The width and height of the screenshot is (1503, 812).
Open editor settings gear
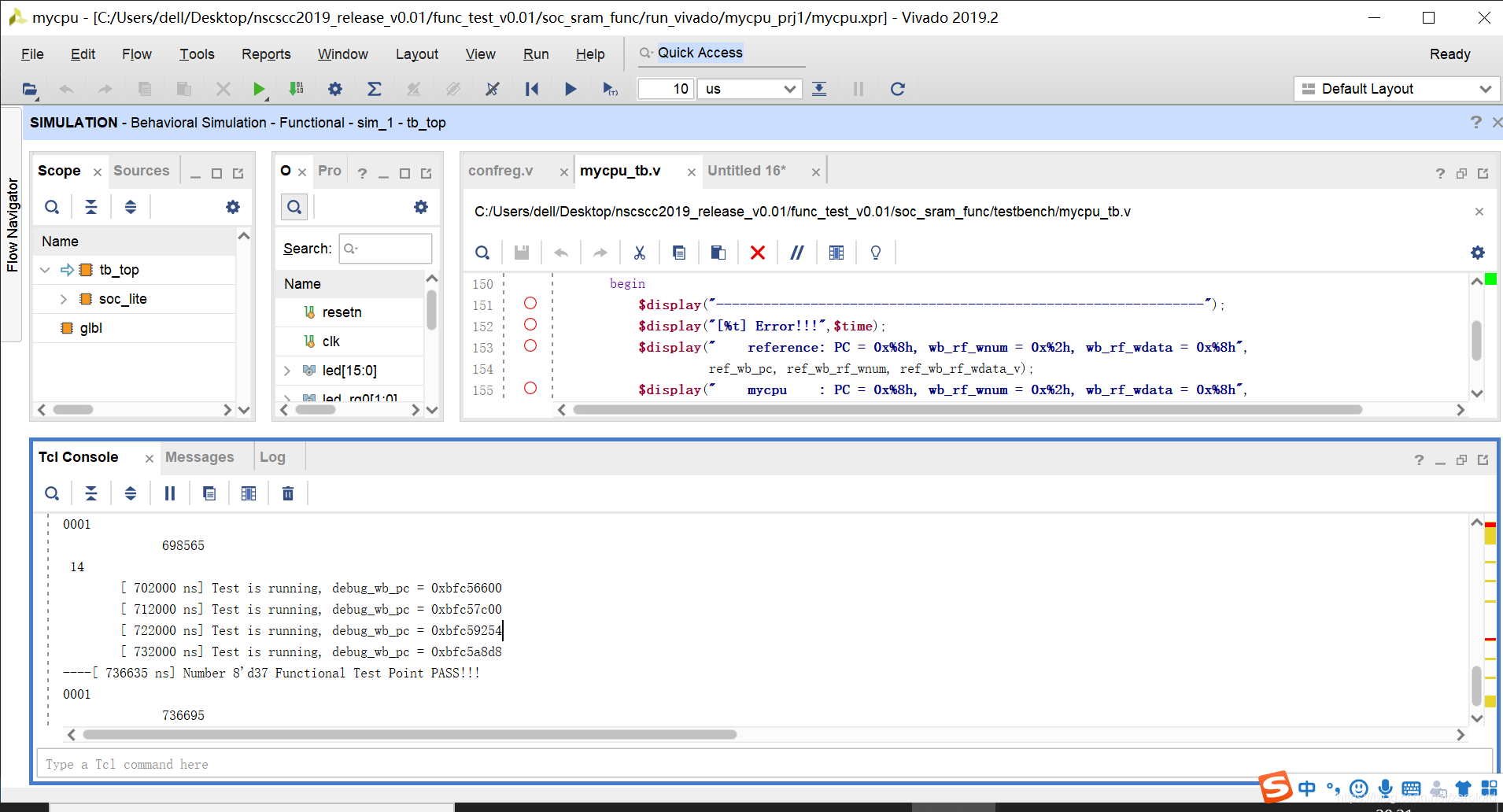pyautogui.click(x=1478, y=253)
